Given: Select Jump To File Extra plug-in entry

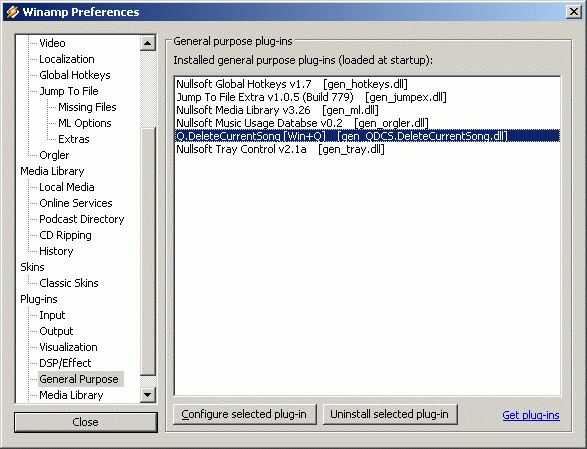Looking at the screenshot, I should [367, 97].
